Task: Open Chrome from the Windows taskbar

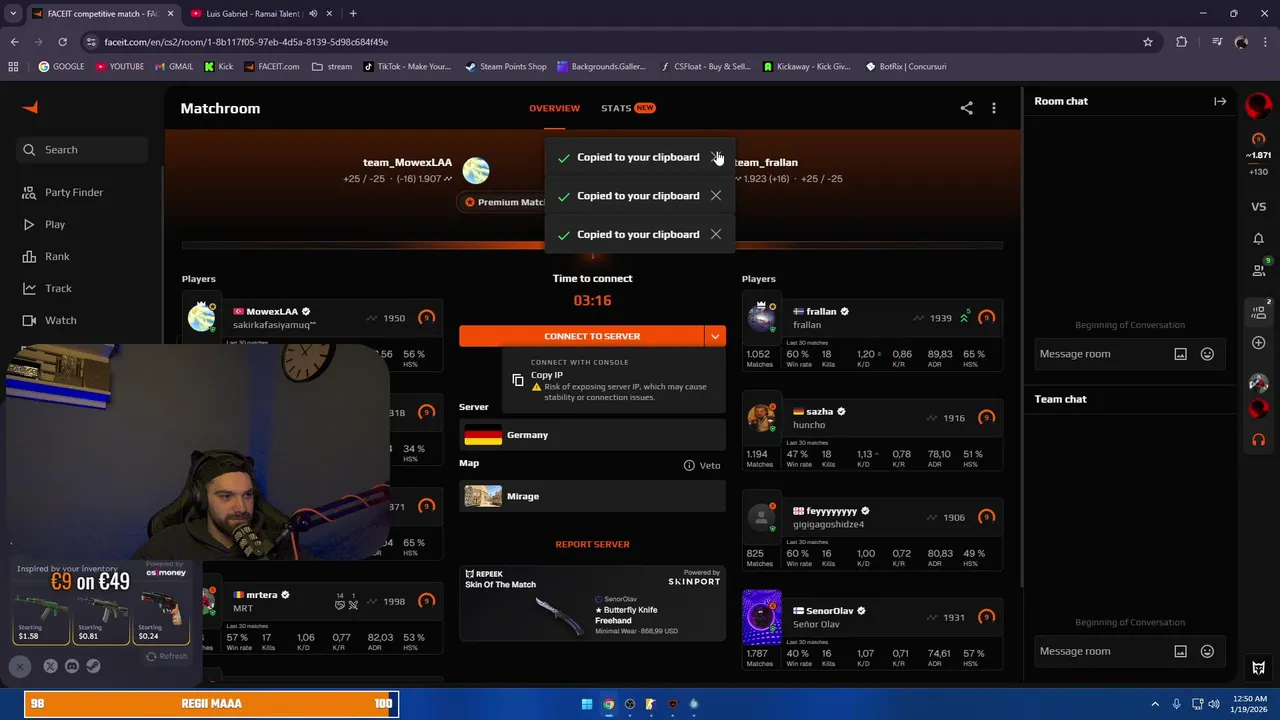Action: tap(608, 704)
